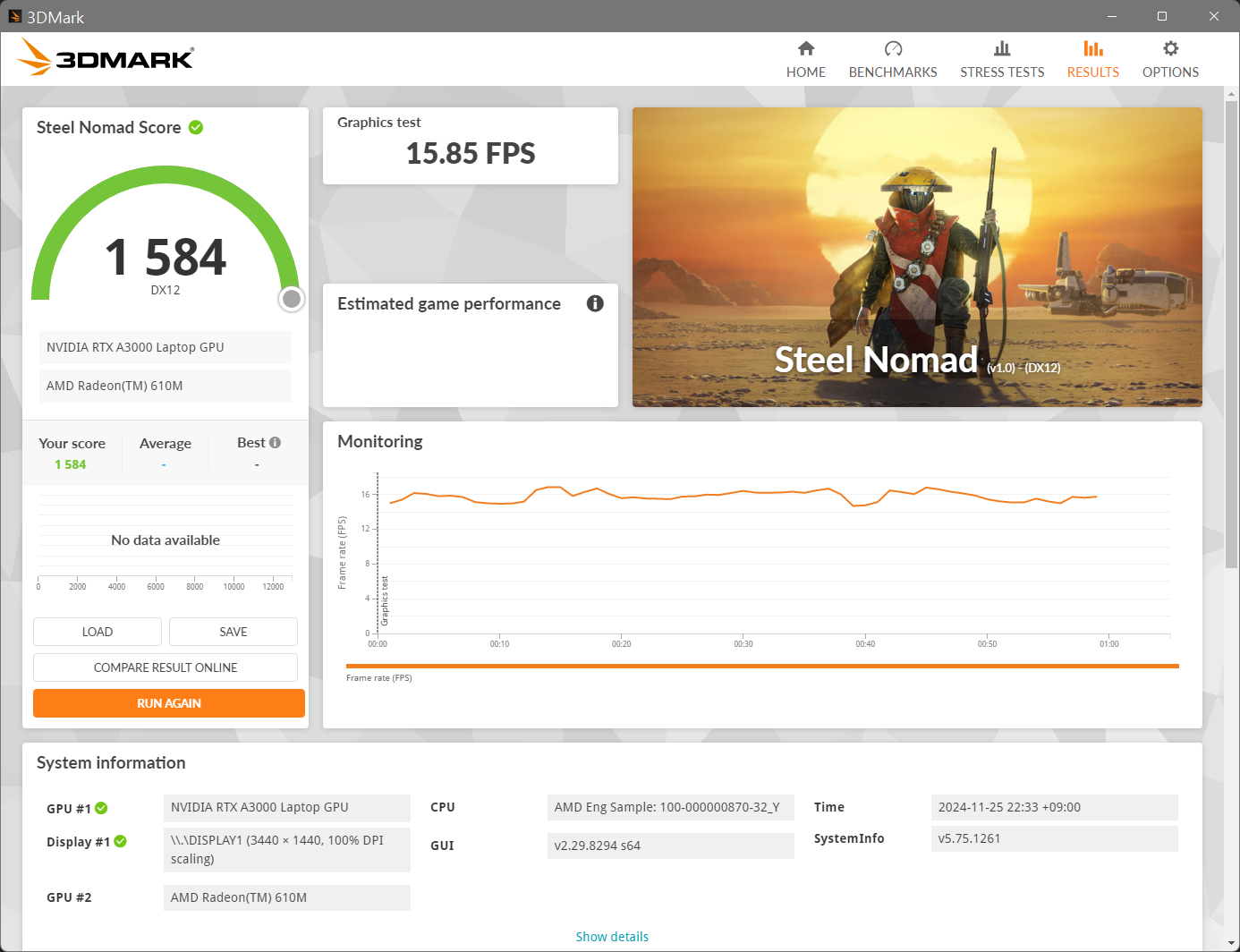The width and height of the screenshot is (1240, 952).
Task: Click the vertical scrollbar thumb
Action: [1232, 334]
